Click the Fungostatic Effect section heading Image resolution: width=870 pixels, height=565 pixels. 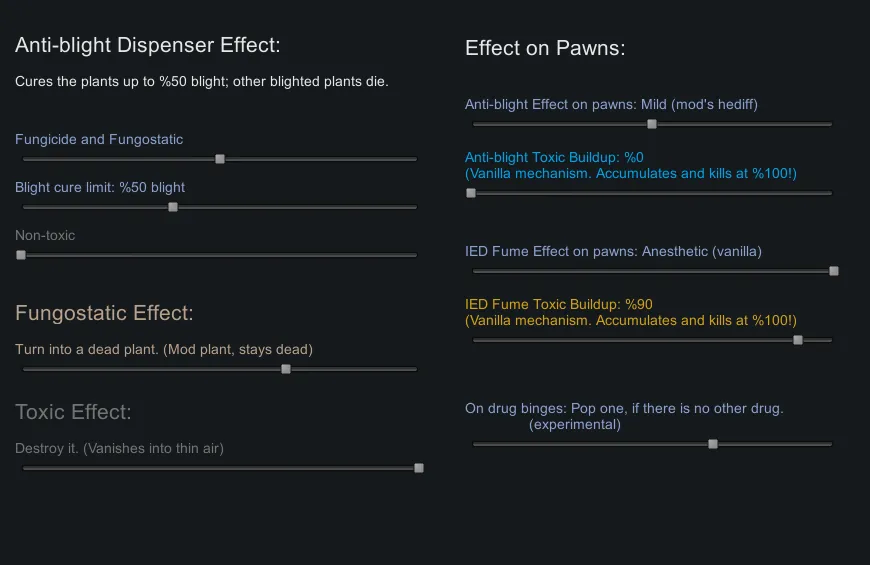point(104,313)
